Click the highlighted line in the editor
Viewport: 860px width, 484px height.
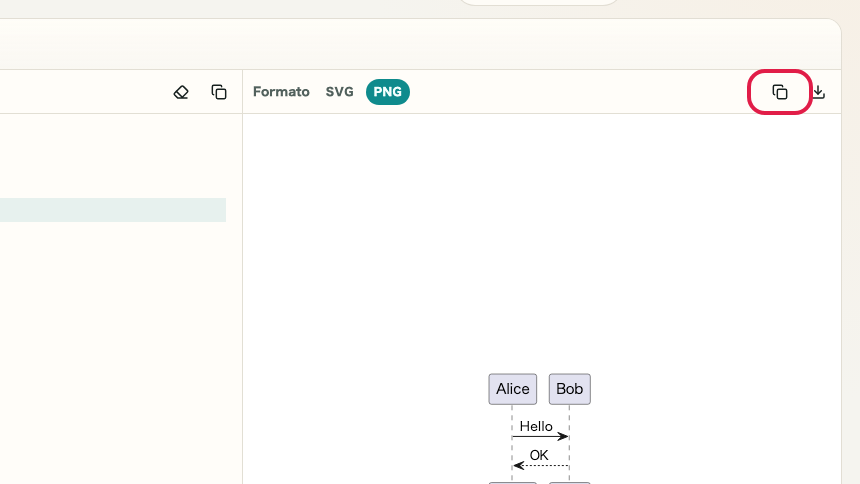click(x=113, y=210)
